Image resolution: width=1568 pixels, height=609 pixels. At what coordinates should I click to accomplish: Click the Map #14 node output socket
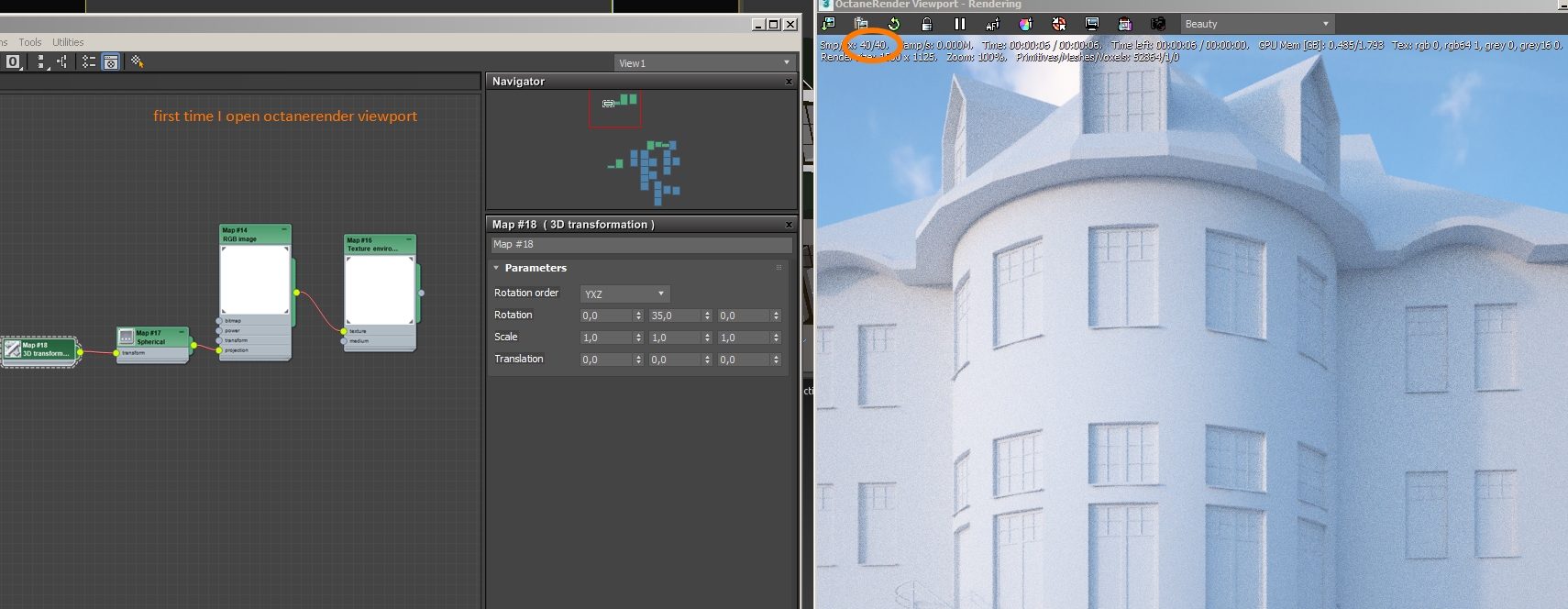[296, 293]
